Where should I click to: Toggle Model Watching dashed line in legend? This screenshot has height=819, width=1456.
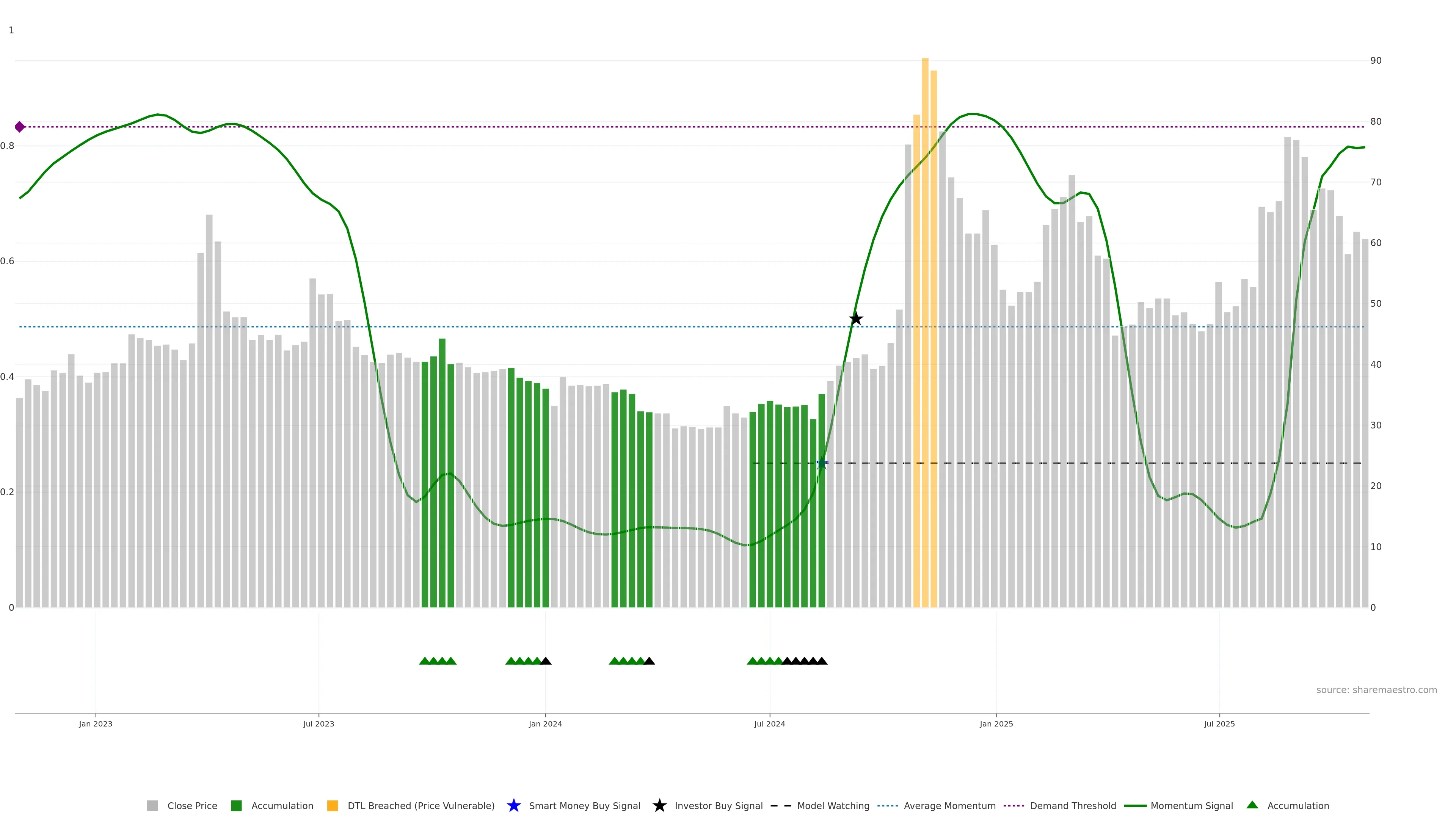pyautogui.click(x=833, y=806)
